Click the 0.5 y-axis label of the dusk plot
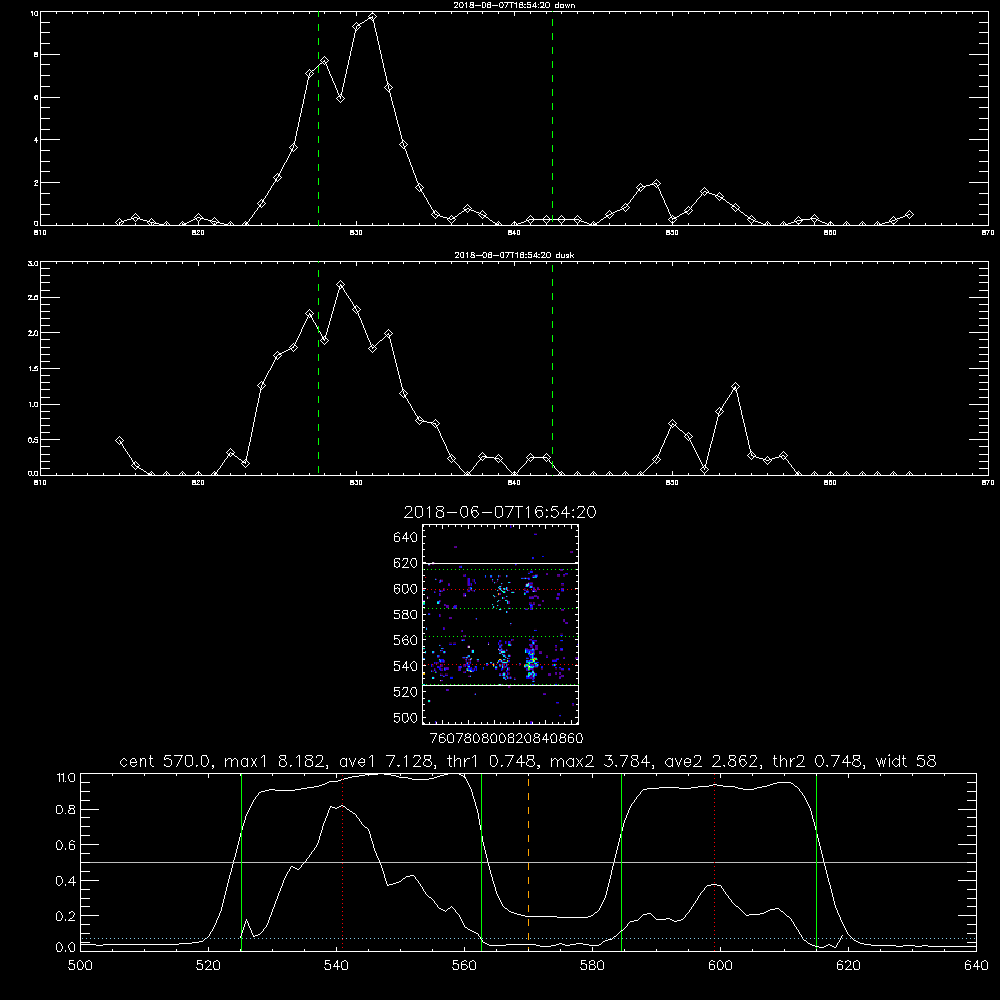Image resolution: width=1000 pixels, height=1000 pixels. [x=34, y=439]
